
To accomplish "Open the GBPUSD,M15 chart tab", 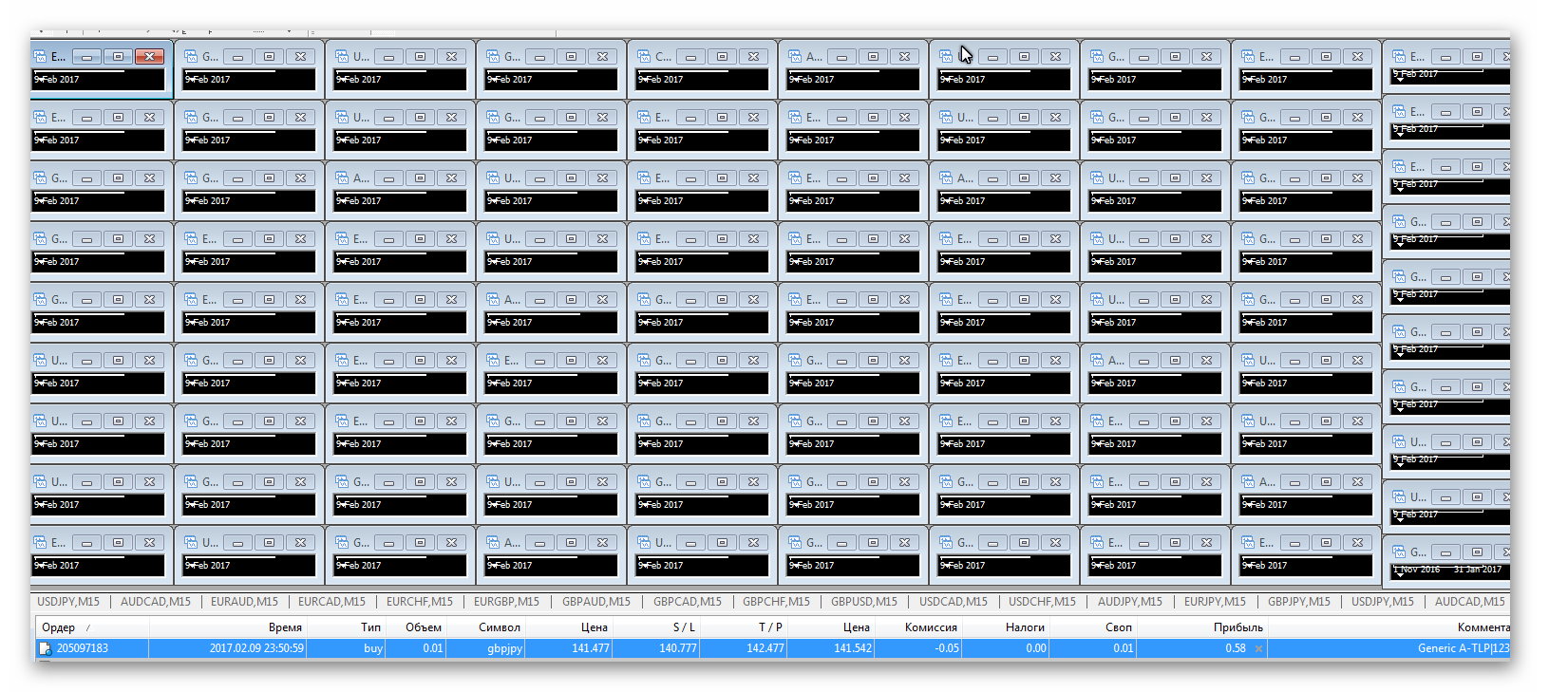I will coord(863,602).
